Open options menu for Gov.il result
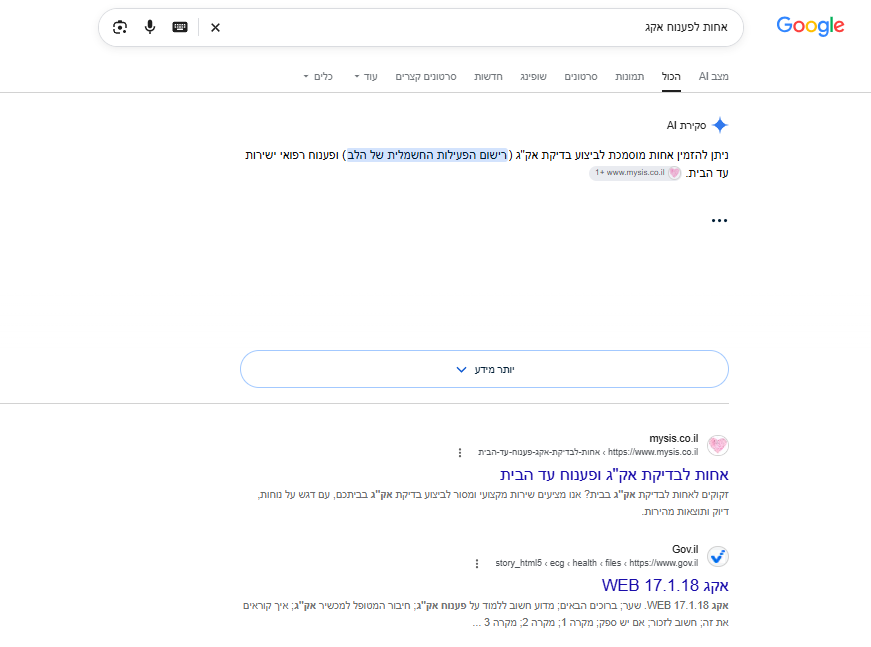 477,564
